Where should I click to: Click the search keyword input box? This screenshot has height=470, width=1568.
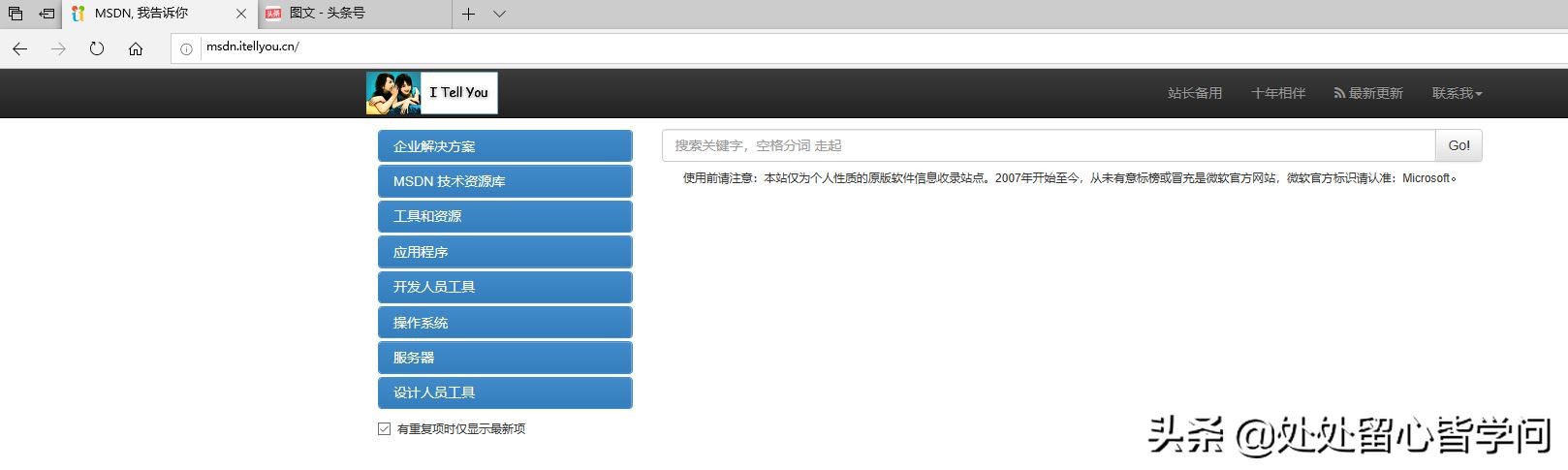pyautogui.click(x=1049, y=145)
